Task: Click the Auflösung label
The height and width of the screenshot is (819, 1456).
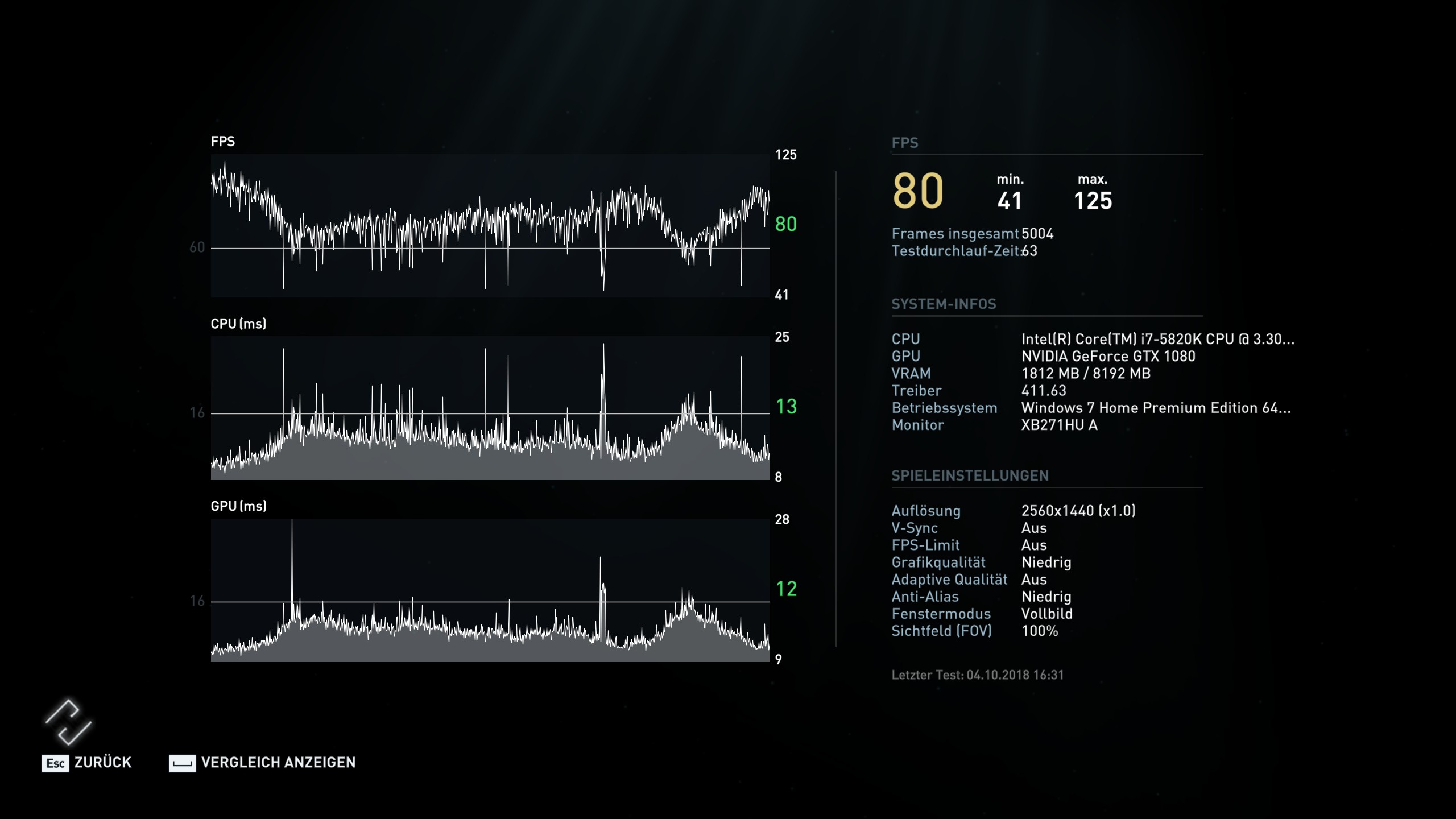Action: (926, 511)
